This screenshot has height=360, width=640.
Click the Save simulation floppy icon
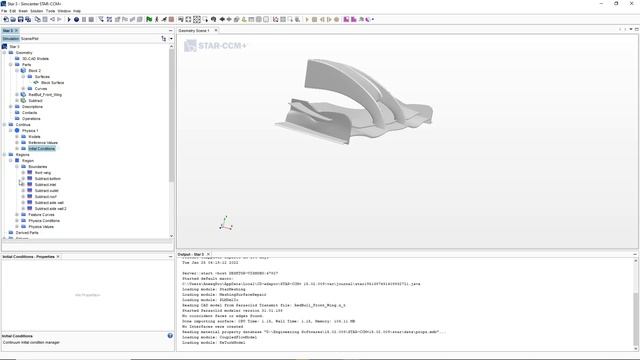[x=20, y=19]
